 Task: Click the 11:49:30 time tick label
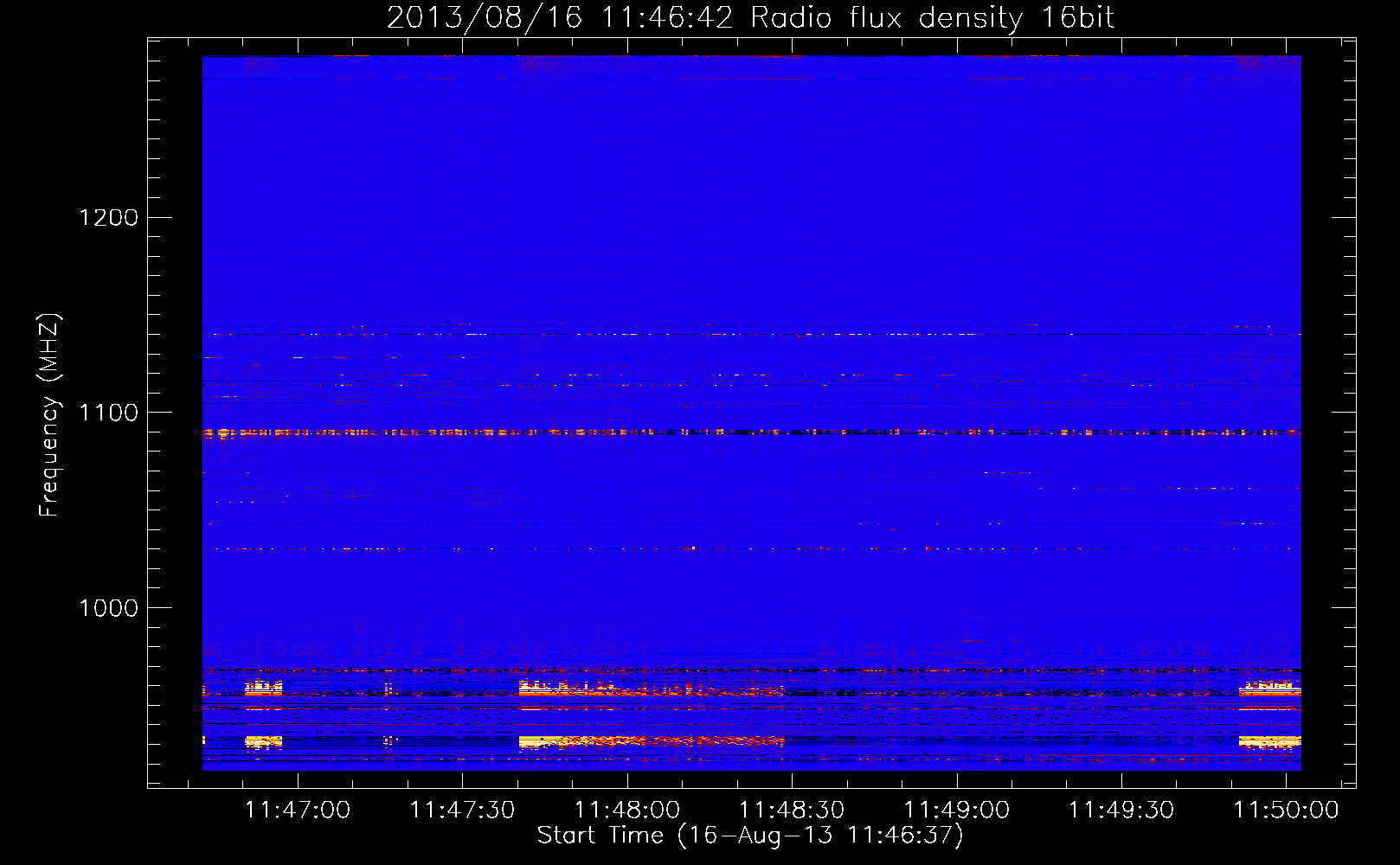pos(1121,811)
